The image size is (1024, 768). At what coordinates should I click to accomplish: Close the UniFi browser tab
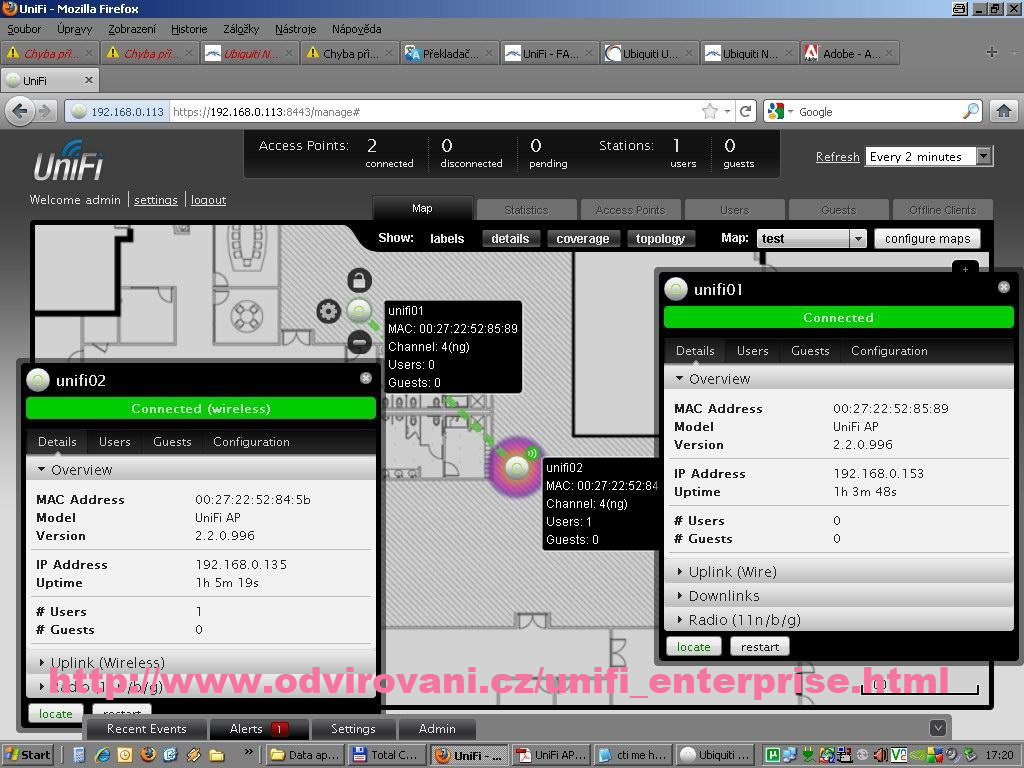coord(89,80)
